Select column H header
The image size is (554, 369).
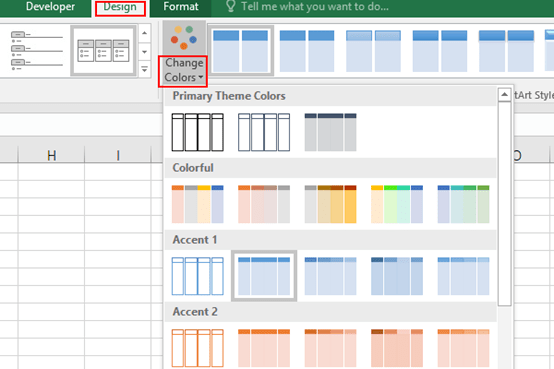[51, 155]
